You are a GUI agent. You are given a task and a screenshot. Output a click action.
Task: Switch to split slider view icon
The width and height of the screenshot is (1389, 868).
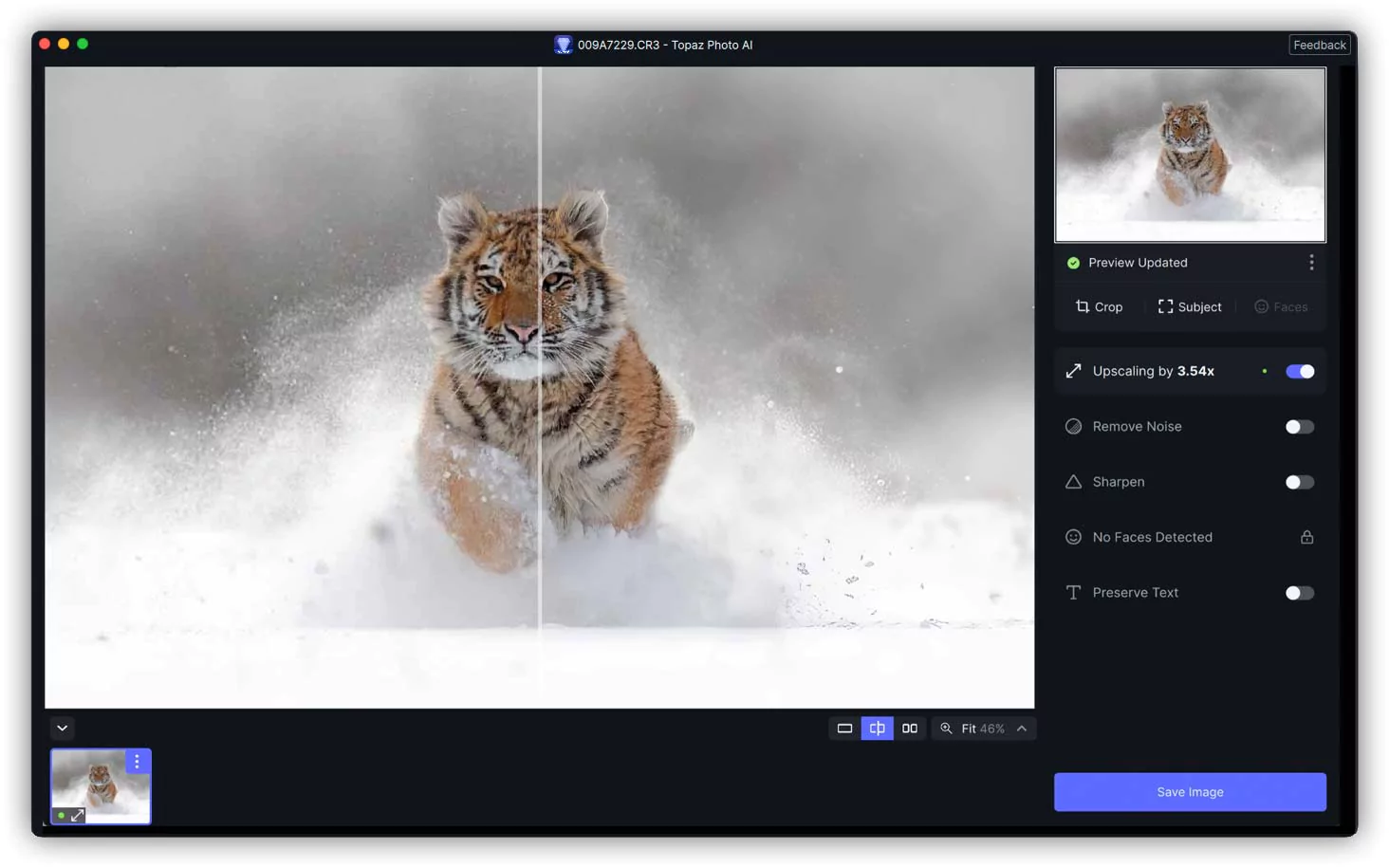[877, 729]
